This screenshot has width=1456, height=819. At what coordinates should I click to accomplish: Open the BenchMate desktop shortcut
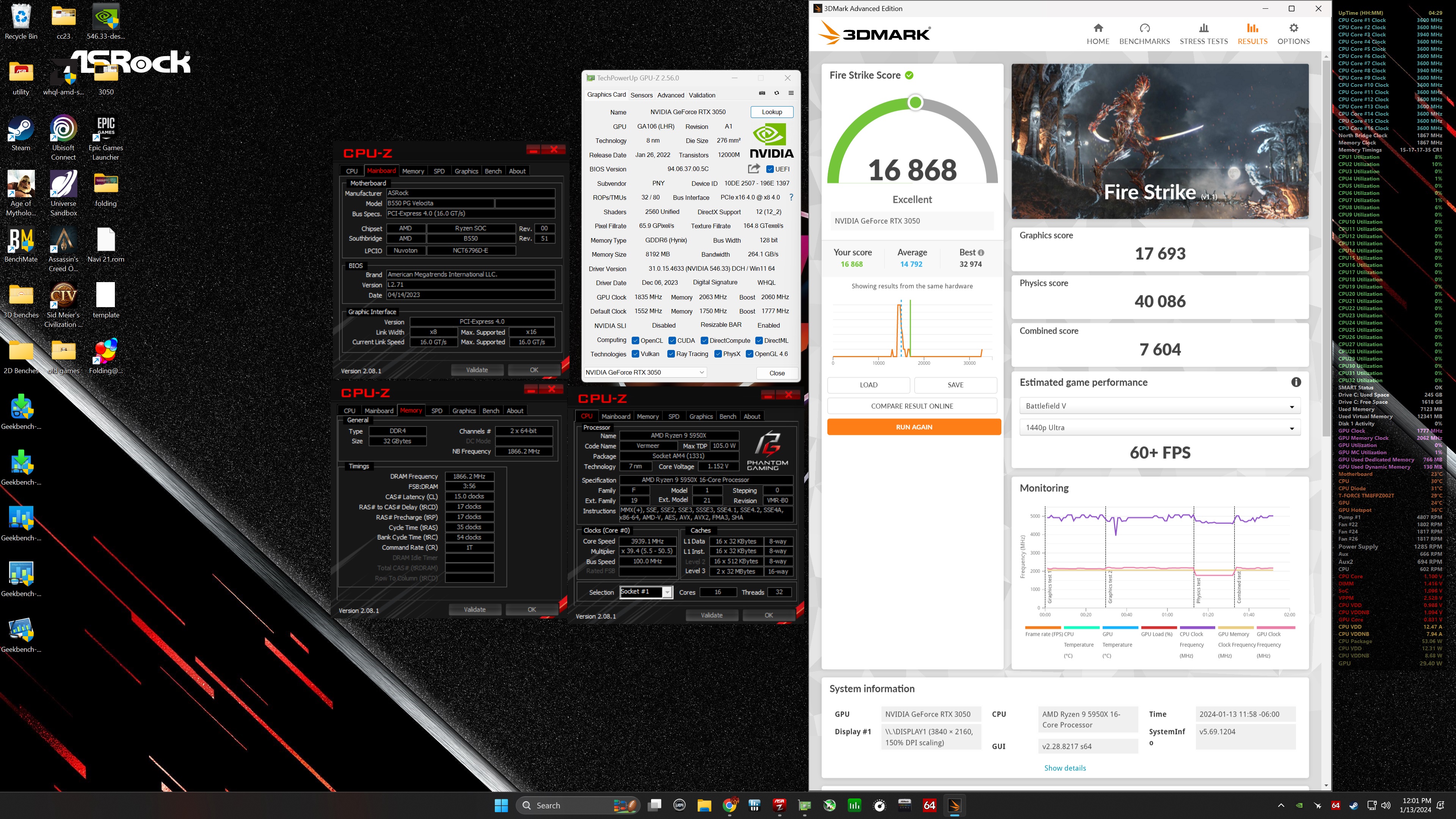coord(21,245)
